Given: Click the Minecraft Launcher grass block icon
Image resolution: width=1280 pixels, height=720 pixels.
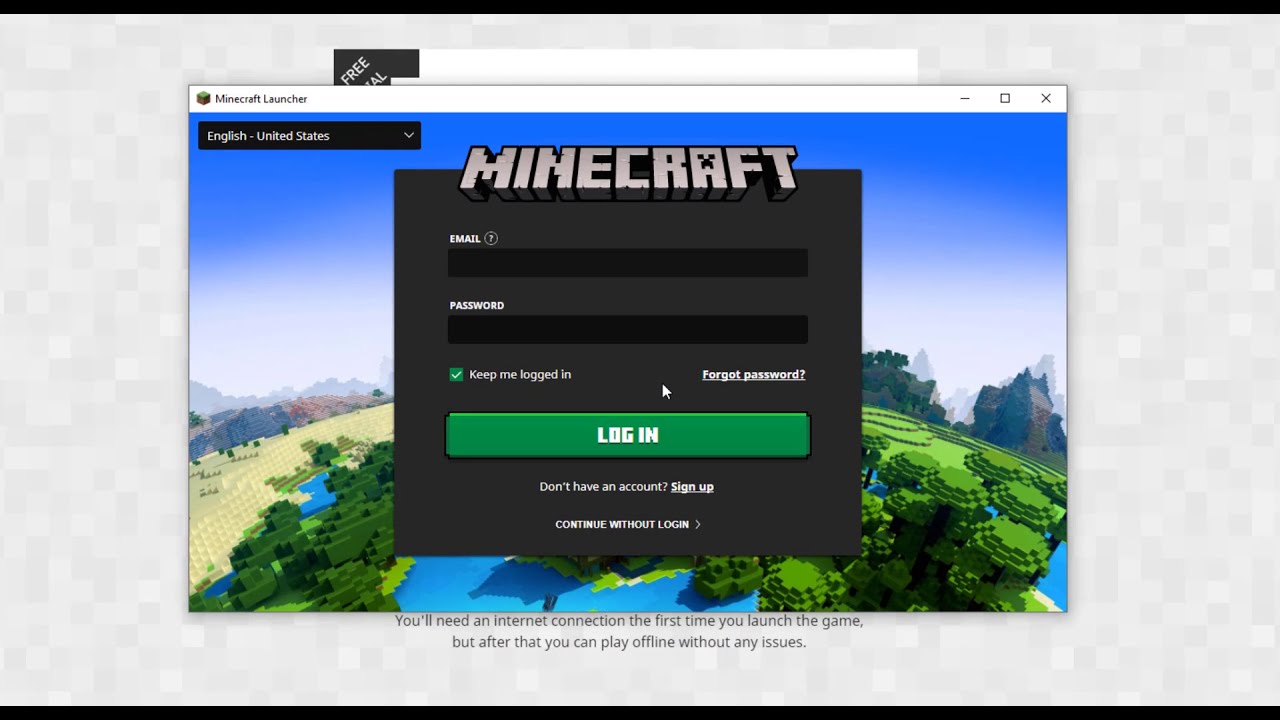Looking at the screenshot, I should point(203,99).
